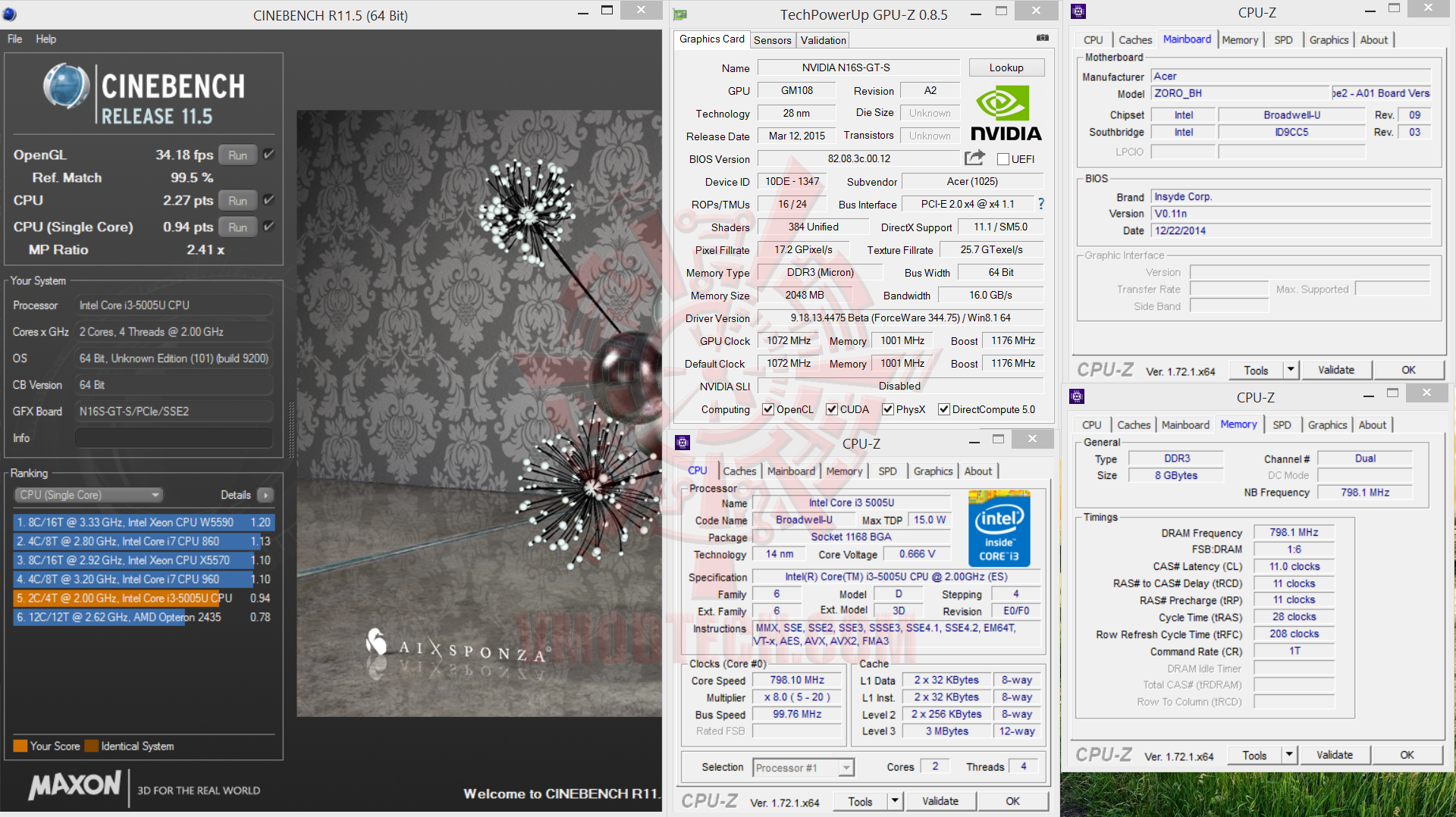Click OK in the CPU-Z Mainboard window
Image resolution: width=1456 pixels, height=817 pixels.
click(x=1408, y=370)
